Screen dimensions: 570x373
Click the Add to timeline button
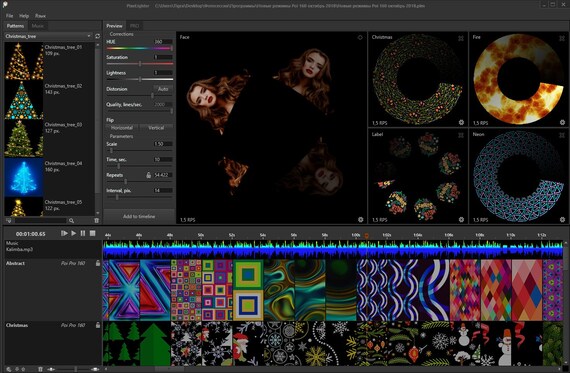(139, 216)
